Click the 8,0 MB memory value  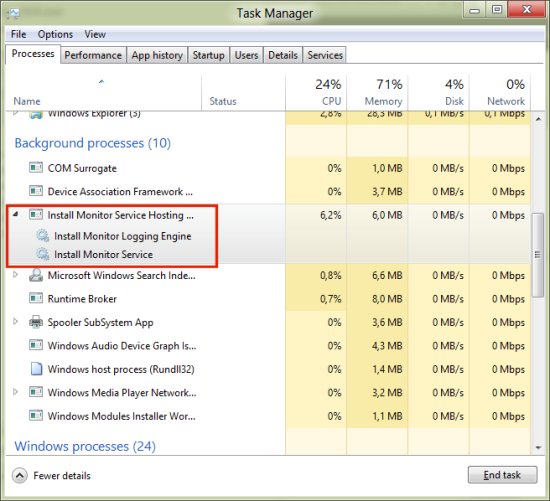click(x=387, y=299)
